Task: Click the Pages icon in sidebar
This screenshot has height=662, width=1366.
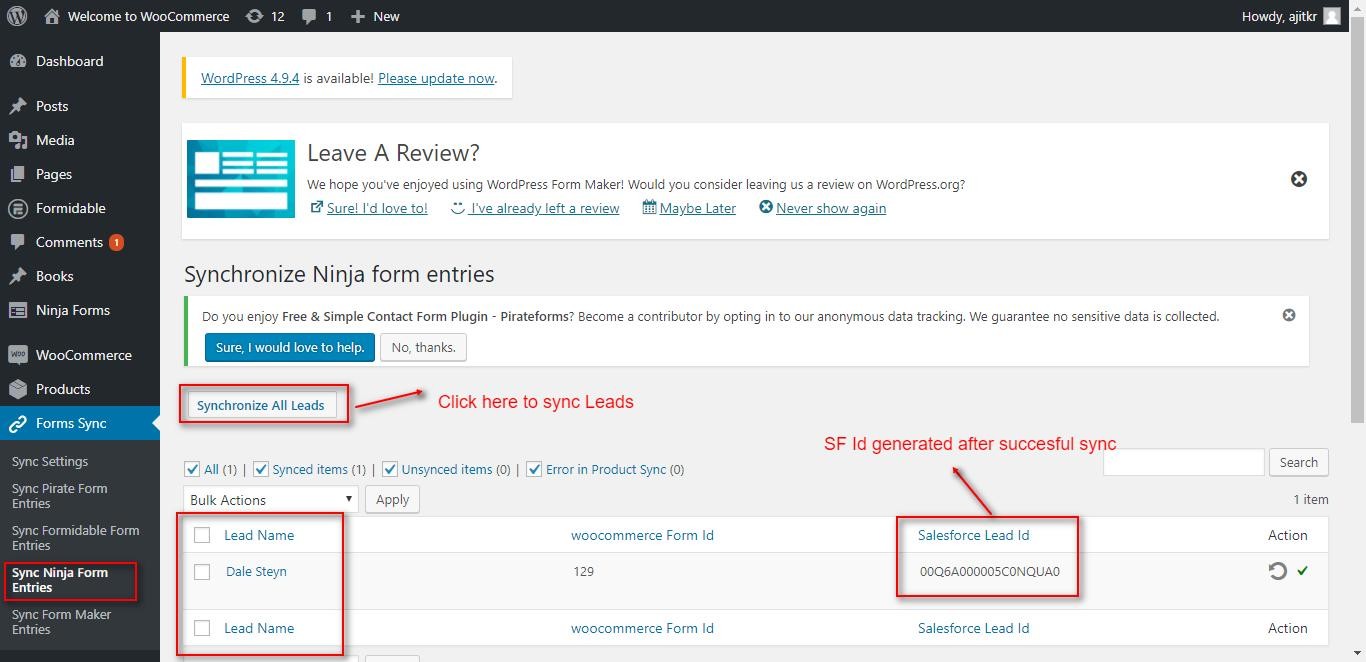Action: tap(18, 174)
